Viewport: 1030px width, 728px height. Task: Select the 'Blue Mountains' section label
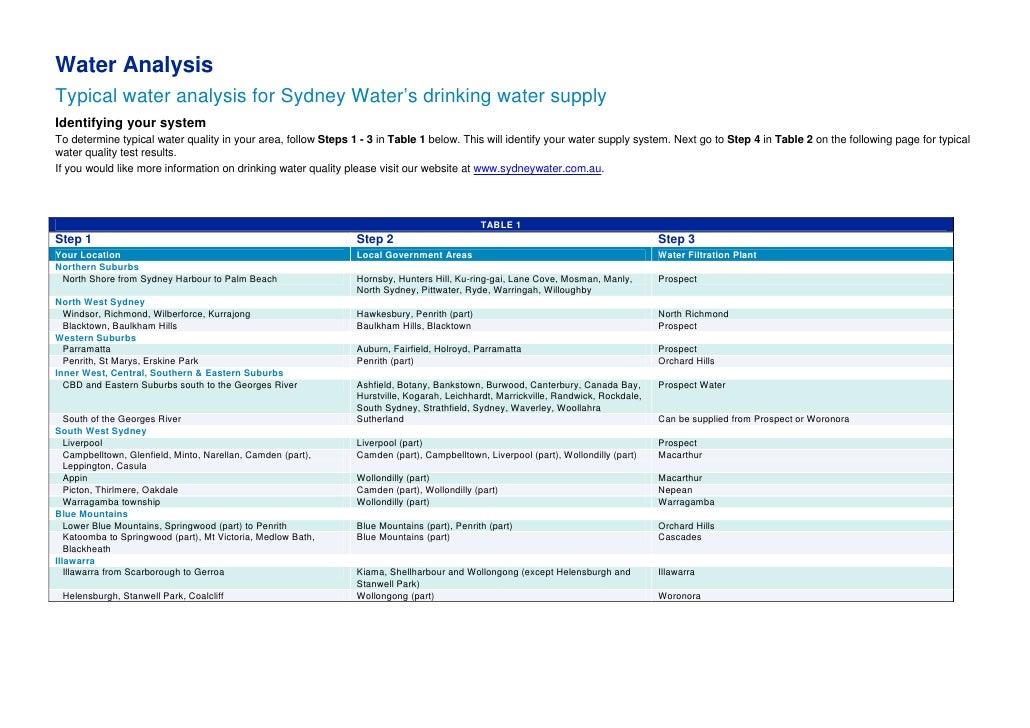[91, 514]
